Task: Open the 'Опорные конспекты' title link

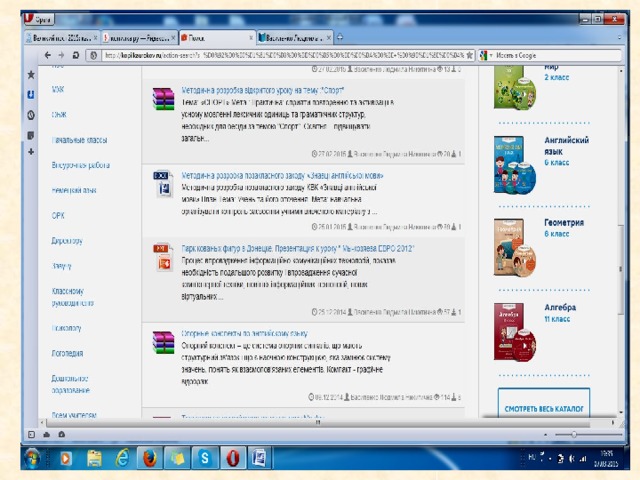Action: 244,333
